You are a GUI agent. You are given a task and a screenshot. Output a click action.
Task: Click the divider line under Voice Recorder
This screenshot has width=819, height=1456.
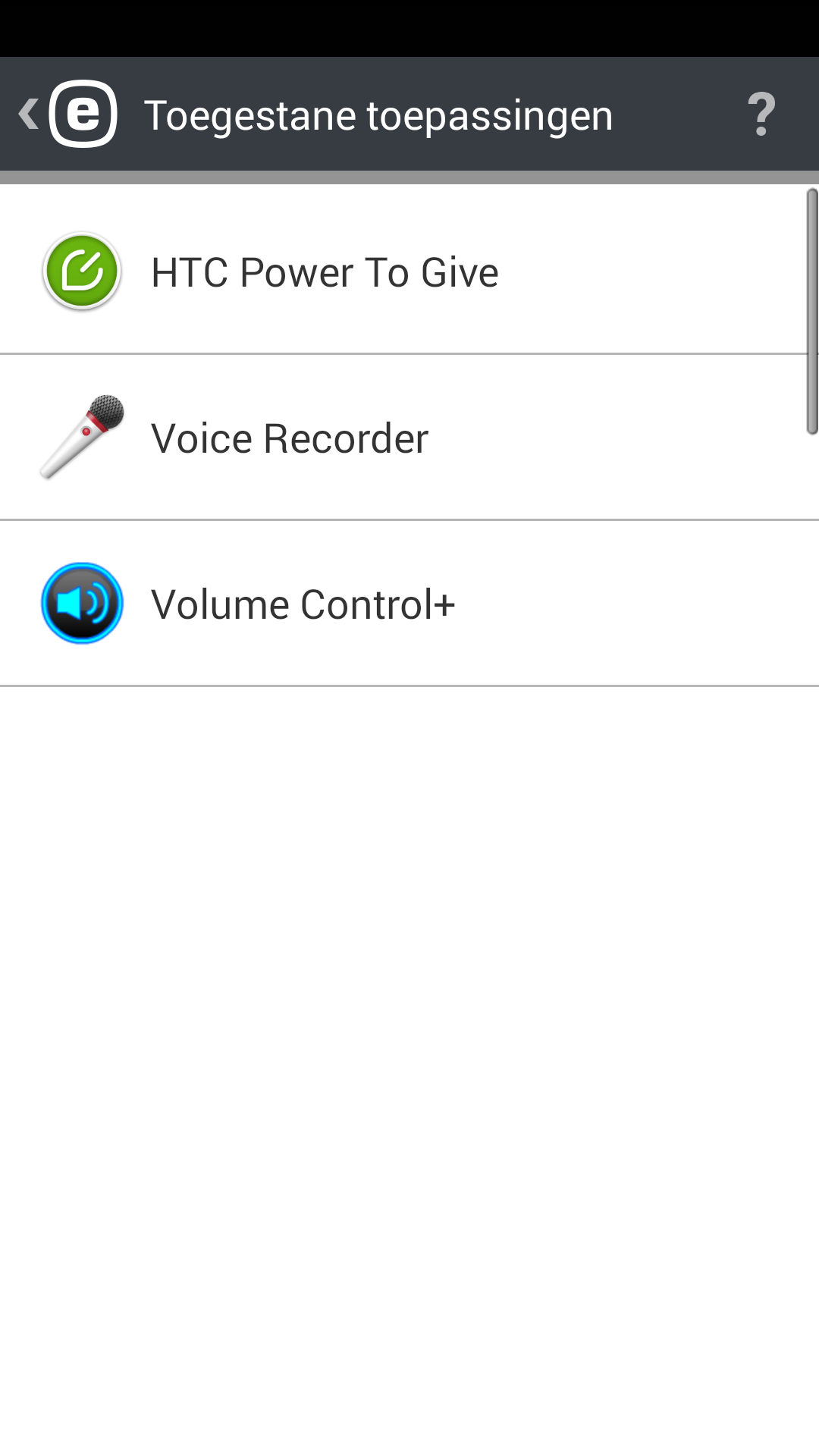(409, 519)
